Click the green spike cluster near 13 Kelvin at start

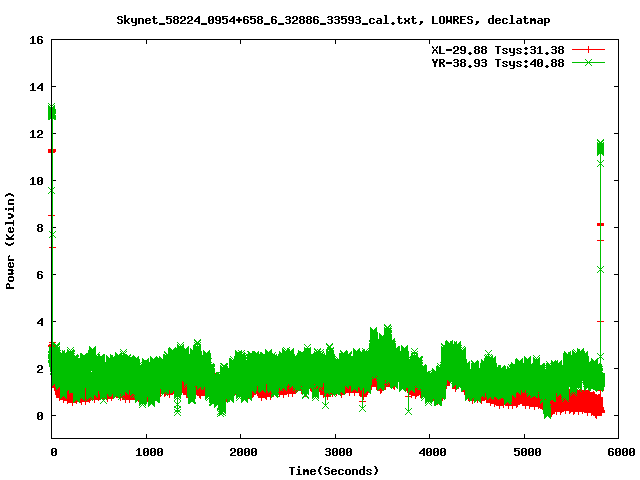51,112
